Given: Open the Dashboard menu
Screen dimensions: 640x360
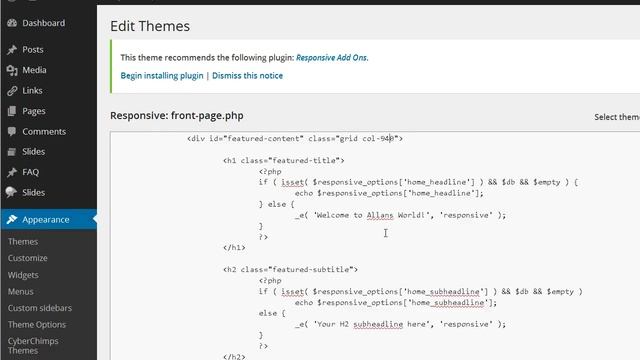Looking at the screenshot, I should (x=43, y=23).
